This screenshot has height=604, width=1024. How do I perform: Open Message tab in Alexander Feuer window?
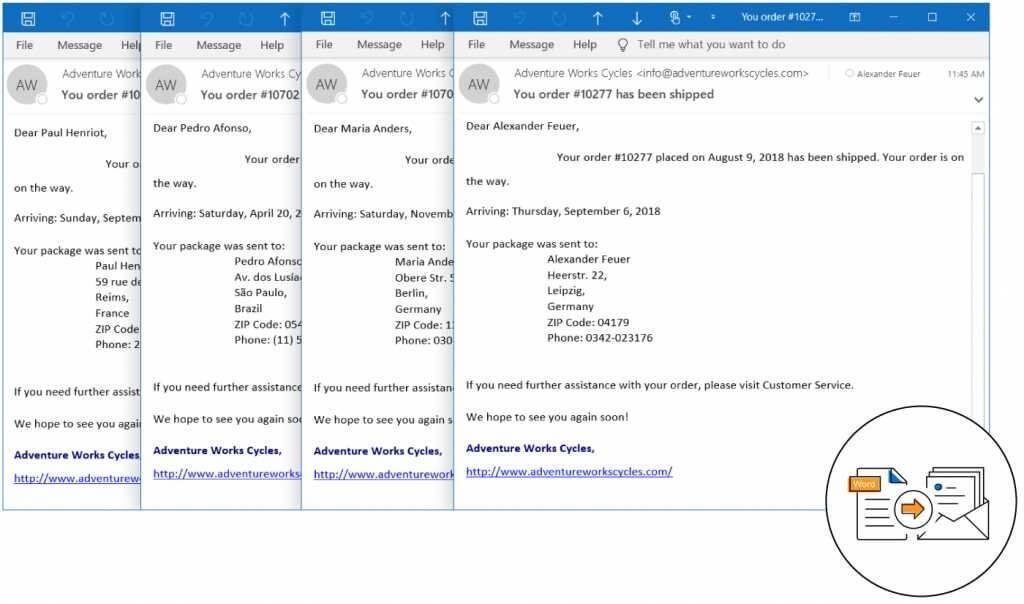pos(532,44)
